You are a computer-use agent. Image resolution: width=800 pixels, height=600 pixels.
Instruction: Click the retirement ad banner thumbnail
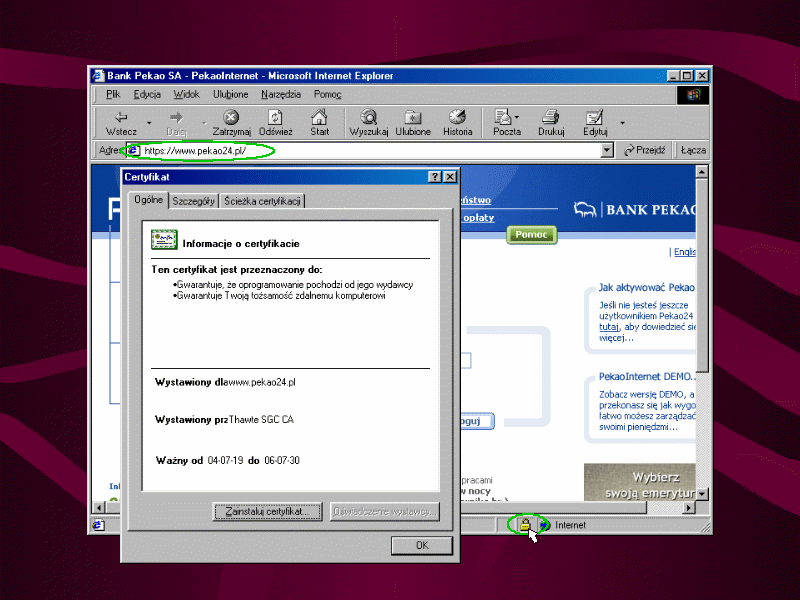pos(640,482)
